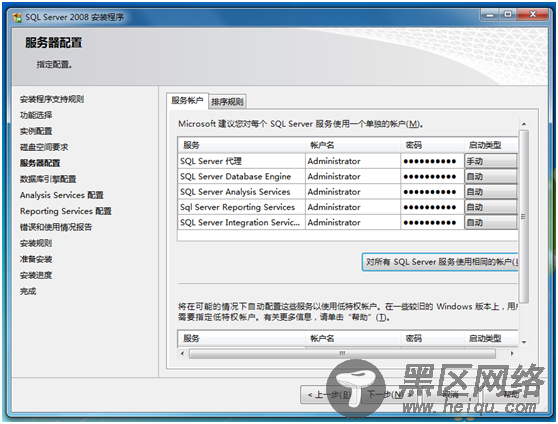Select 完成 step in sidebar
This screenshot has width=558, height=424.
28,291
